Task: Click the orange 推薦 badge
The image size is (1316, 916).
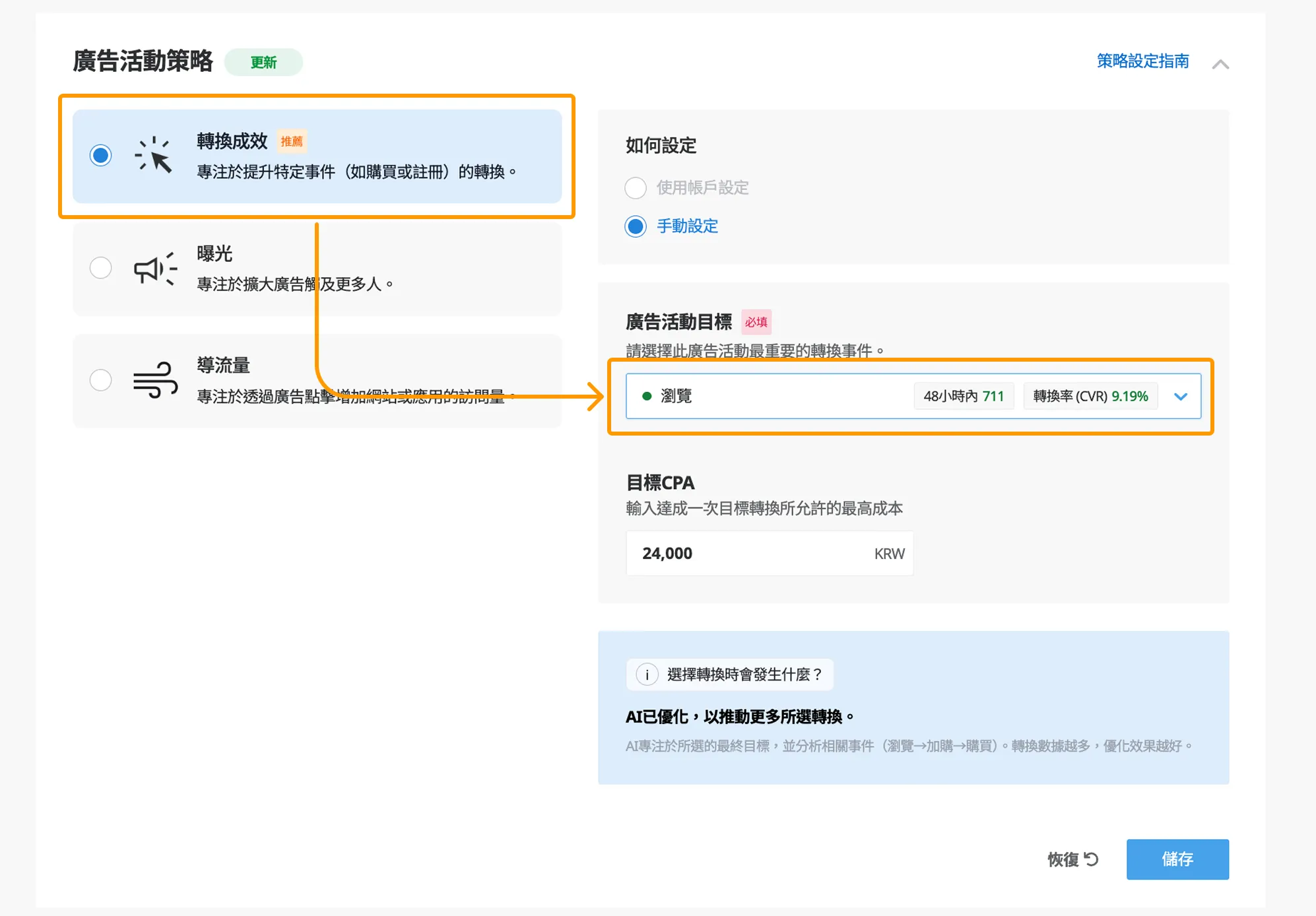Action: [291, 141]
